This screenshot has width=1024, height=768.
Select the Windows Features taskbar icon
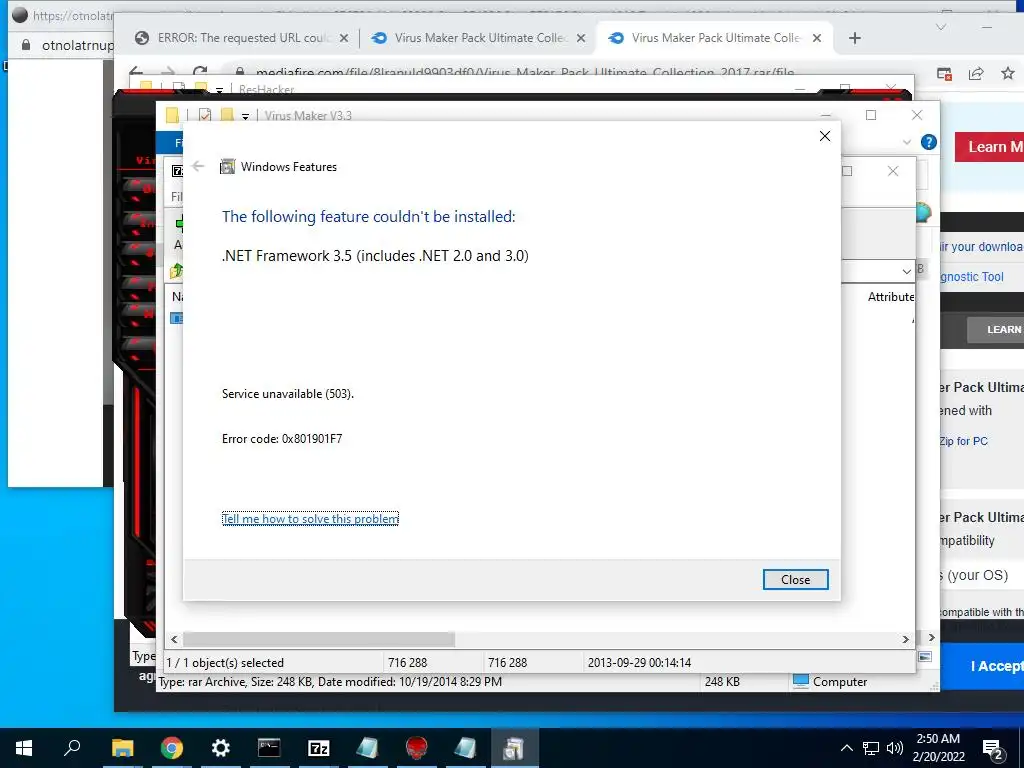click(514, 748)
